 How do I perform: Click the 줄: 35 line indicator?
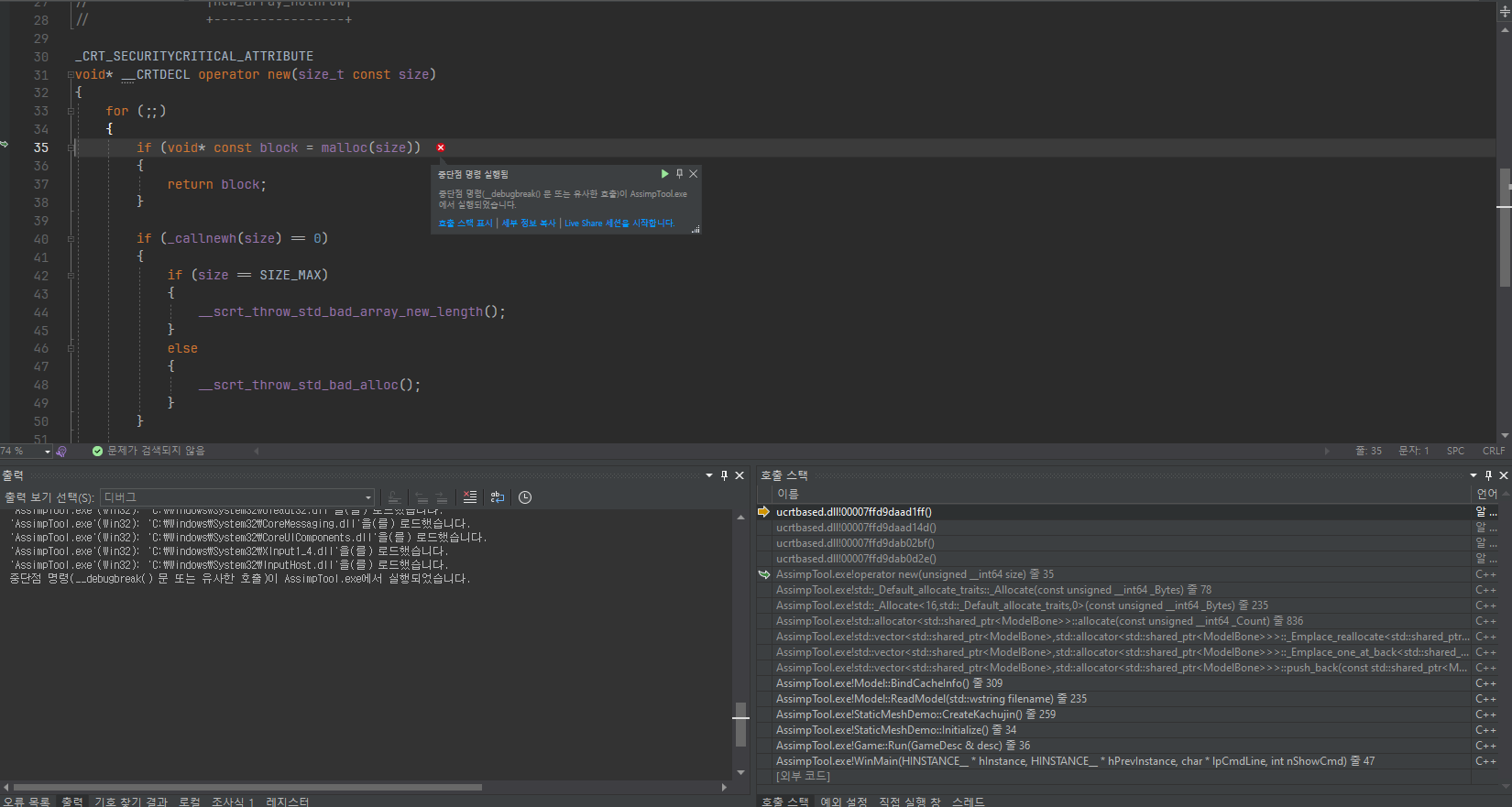[x=1369, y=452]
